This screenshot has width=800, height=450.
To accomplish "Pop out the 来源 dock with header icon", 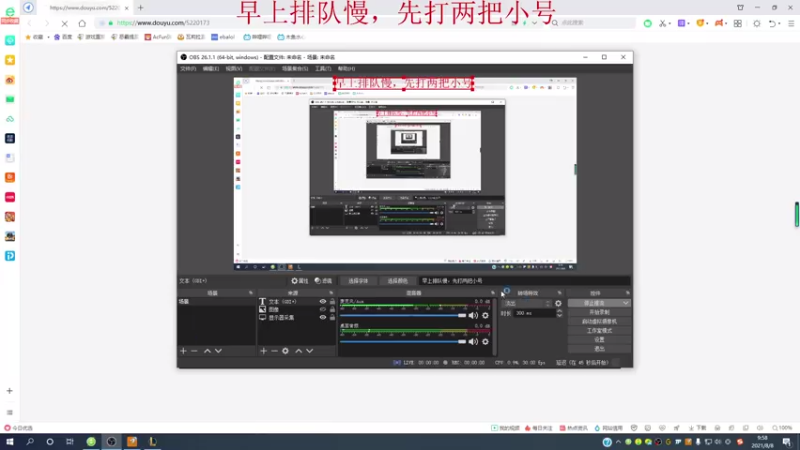I will [331, 293].
